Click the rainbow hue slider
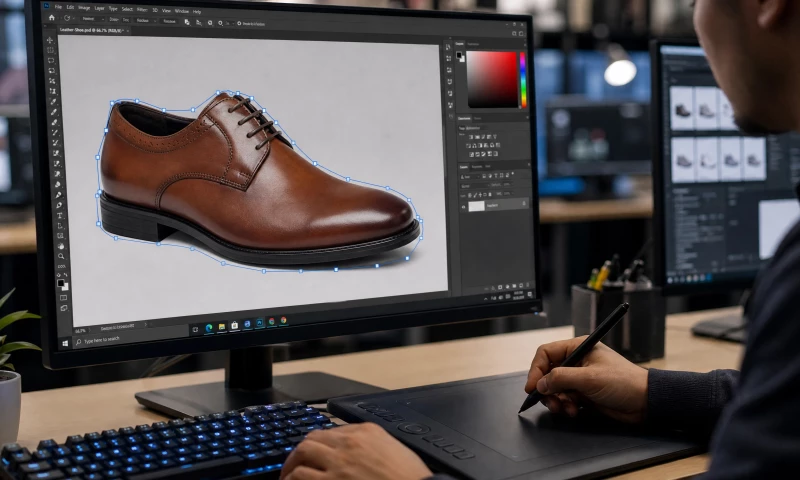 523,80
